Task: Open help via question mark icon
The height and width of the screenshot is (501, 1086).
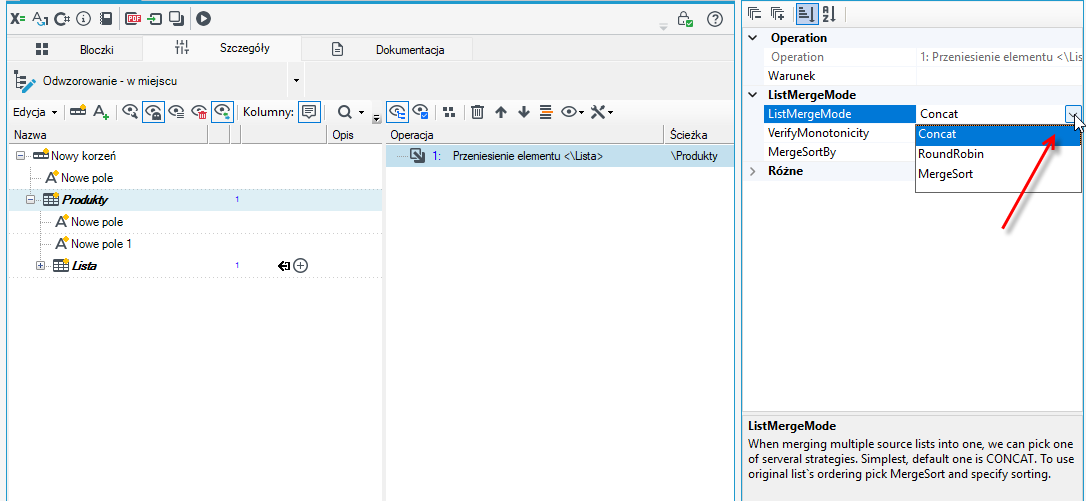Action: click(x=715, y=19)
